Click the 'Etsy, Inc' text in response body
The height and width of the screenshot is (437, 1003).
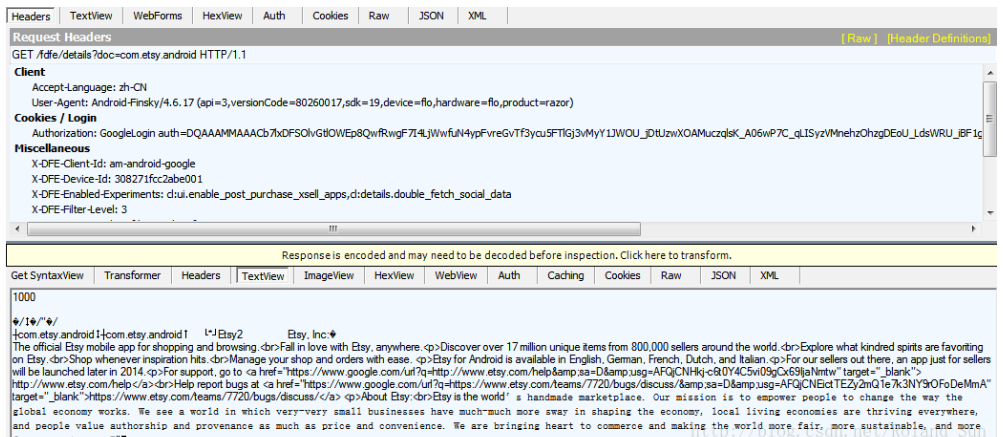point(308,334)
